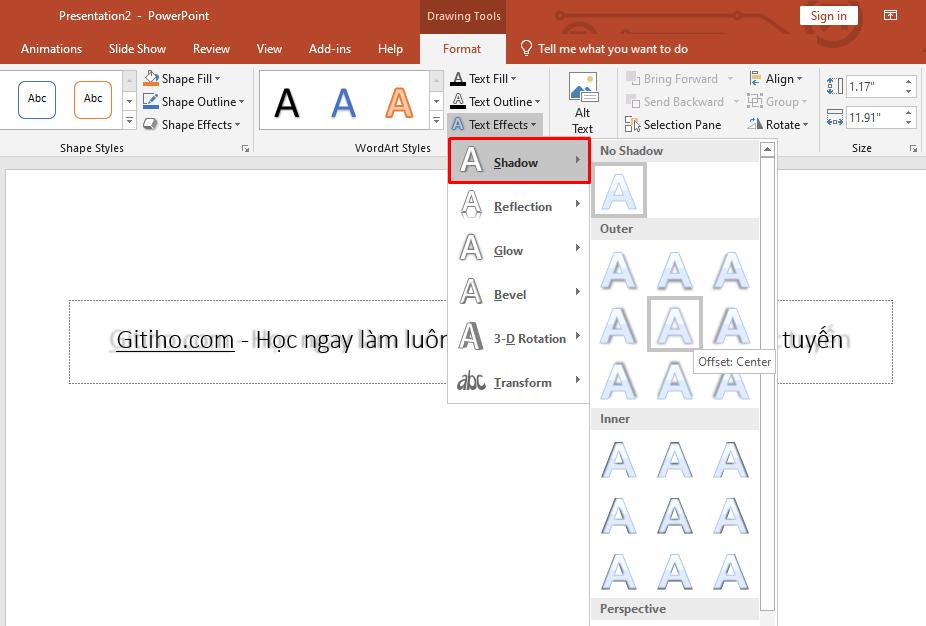Open the Alt Text pane
926x626 pixels.
tap(583, 101)
